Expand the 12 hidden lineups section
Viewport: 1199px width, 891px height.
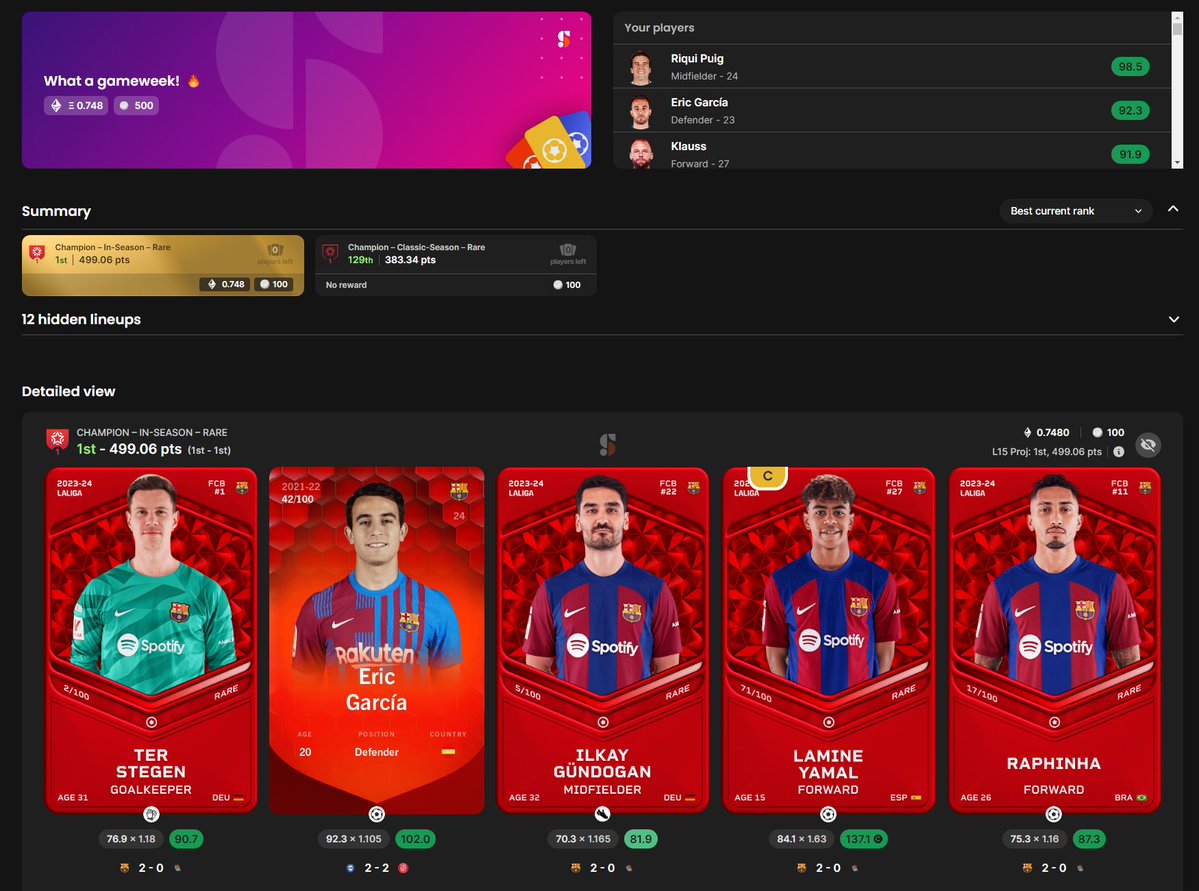point(1174,320)
